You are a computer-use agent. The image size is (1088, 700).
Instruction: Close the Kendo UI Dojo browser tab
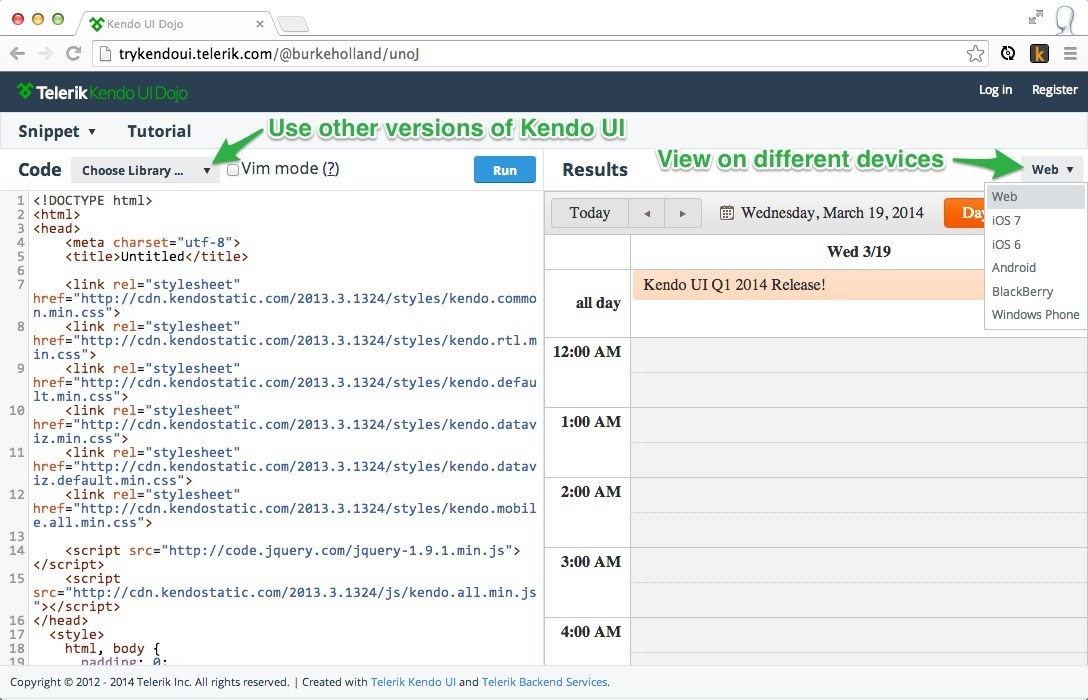[x=260, y=24]
